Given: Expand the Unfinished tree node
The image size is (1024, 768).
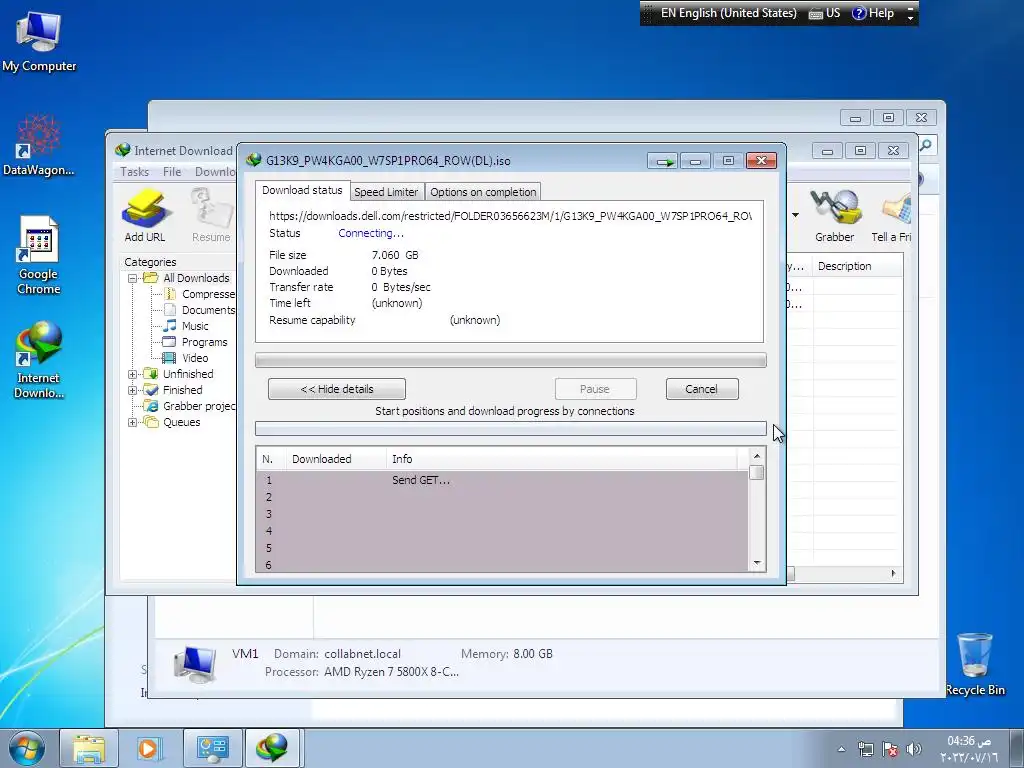Looking at the screenshot, I should coord(133,374).
